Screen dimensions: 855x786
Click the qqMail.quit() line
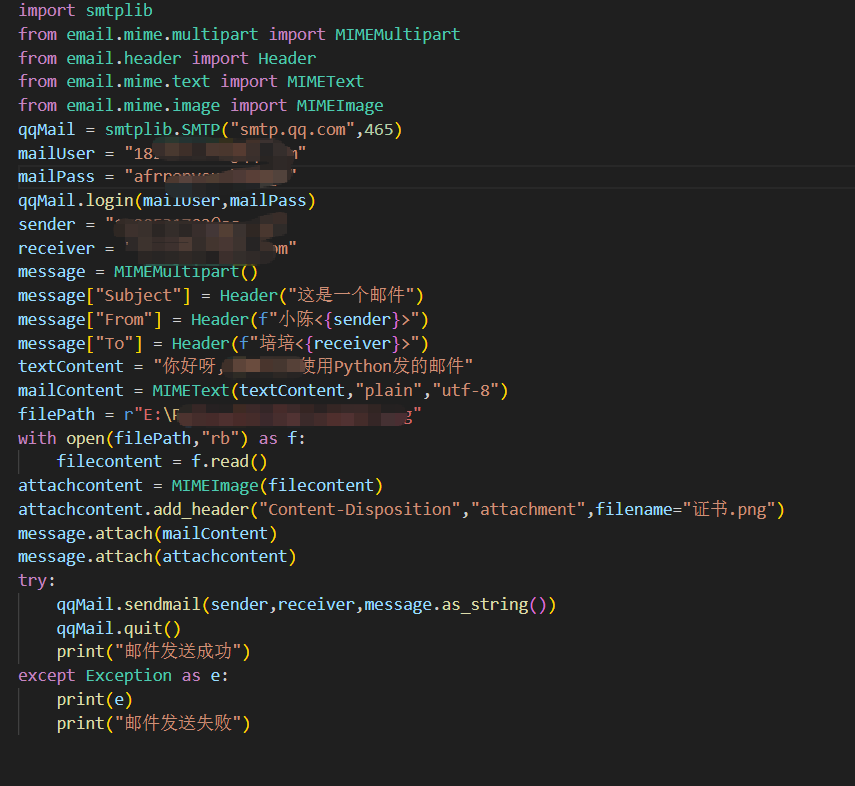[x=118, y=628]
